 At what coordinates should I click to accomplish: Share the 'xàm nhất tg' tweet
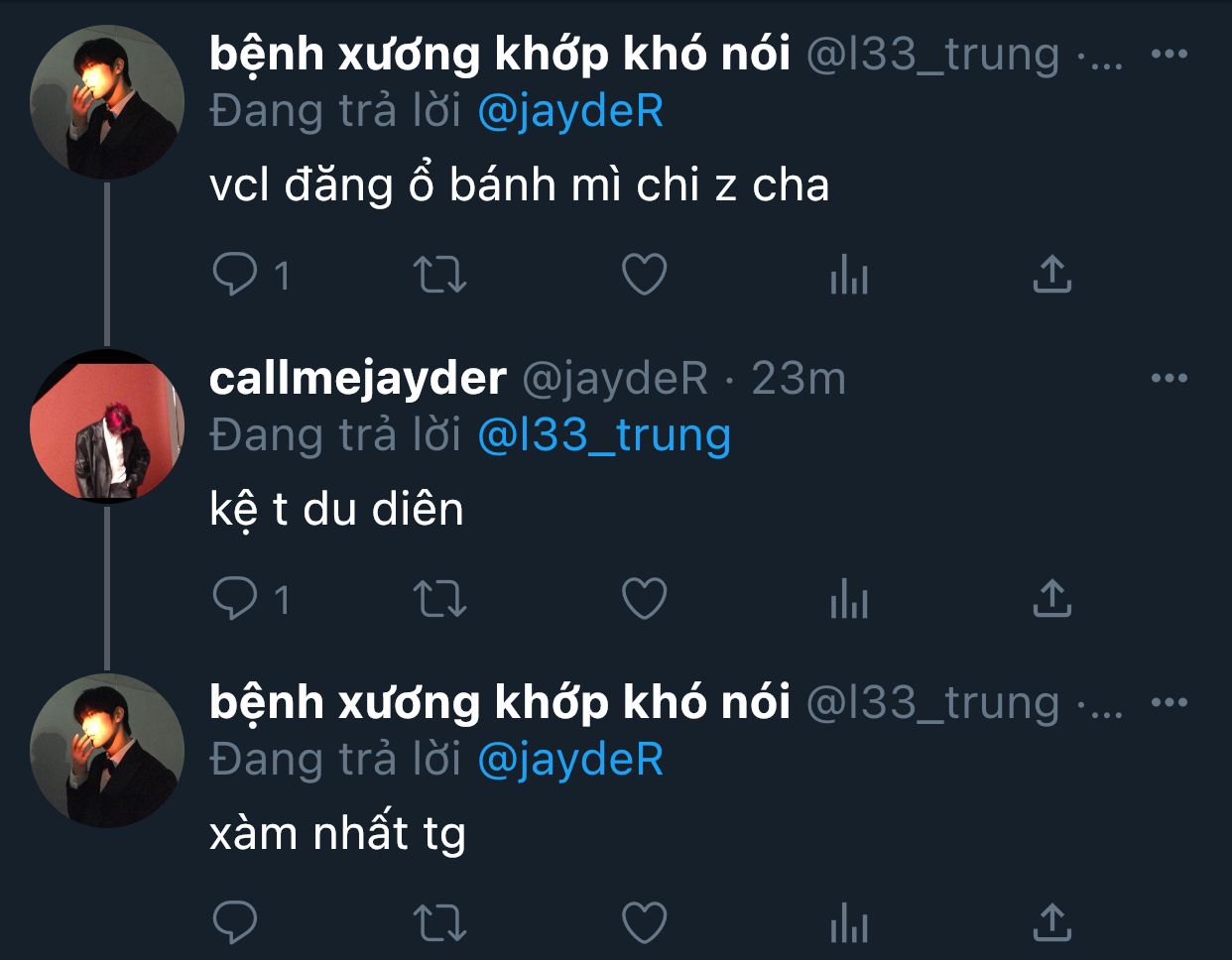[x=1052, y=922]
